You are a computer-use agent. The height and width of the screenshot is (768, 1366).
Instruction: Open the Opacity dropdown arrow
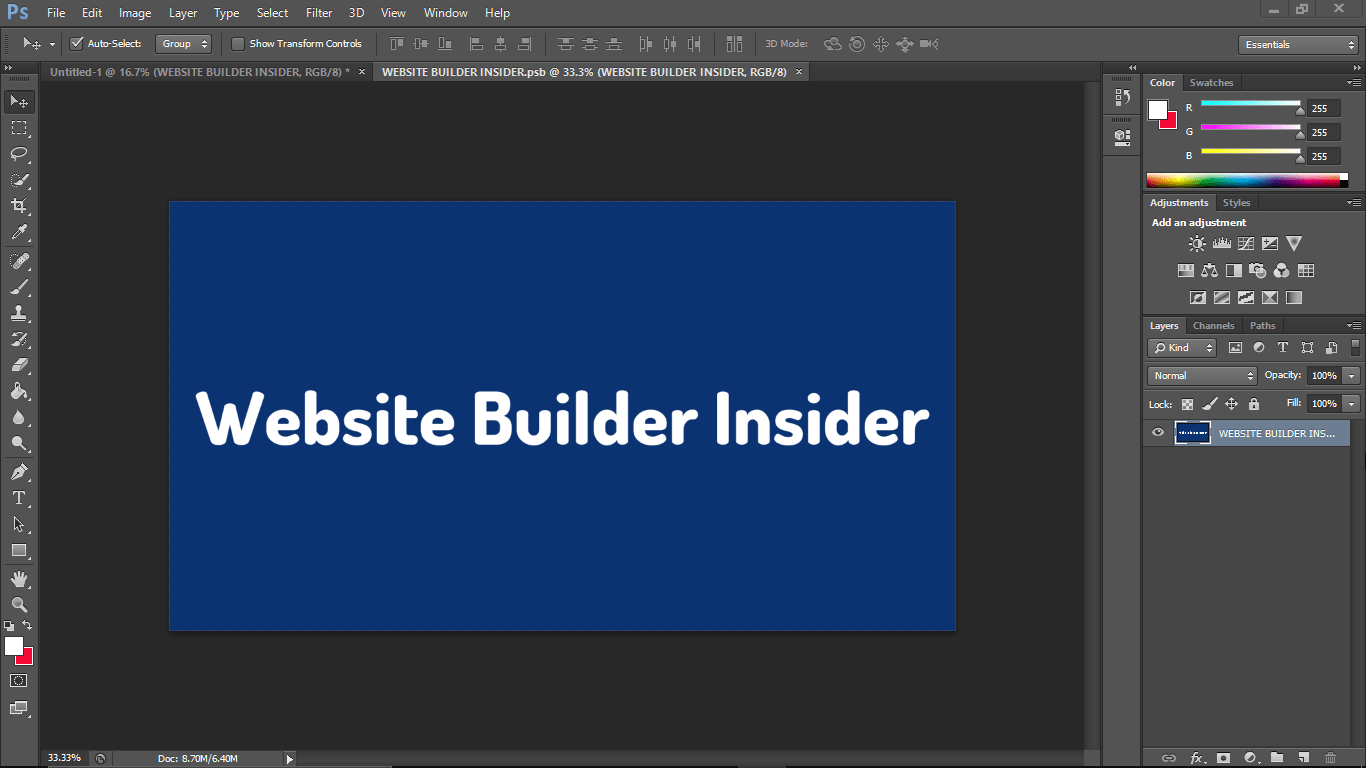coord(1351,375)
